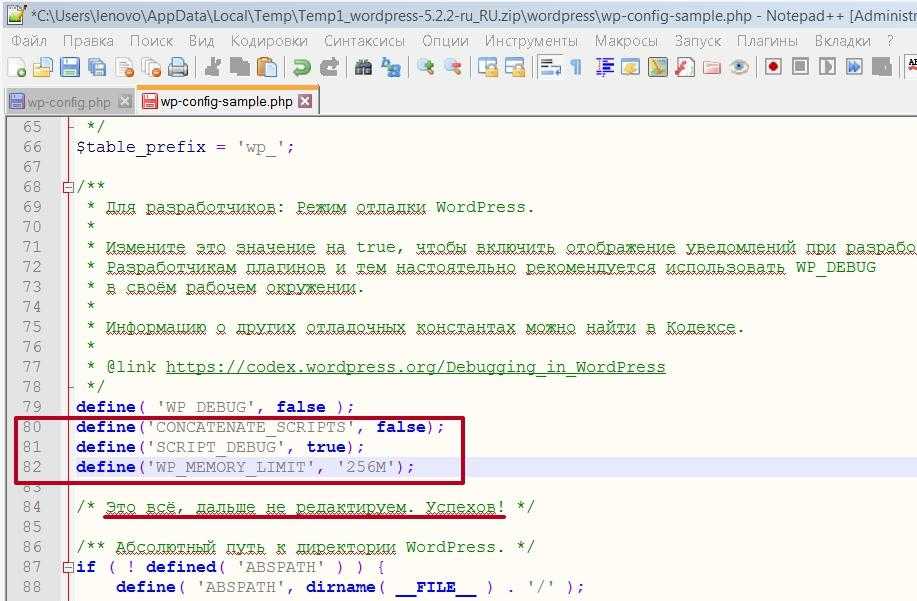Open the Кодировки menu
This screenshot has height=601, width=917.
pyautogui.click(x=269, y=41)
